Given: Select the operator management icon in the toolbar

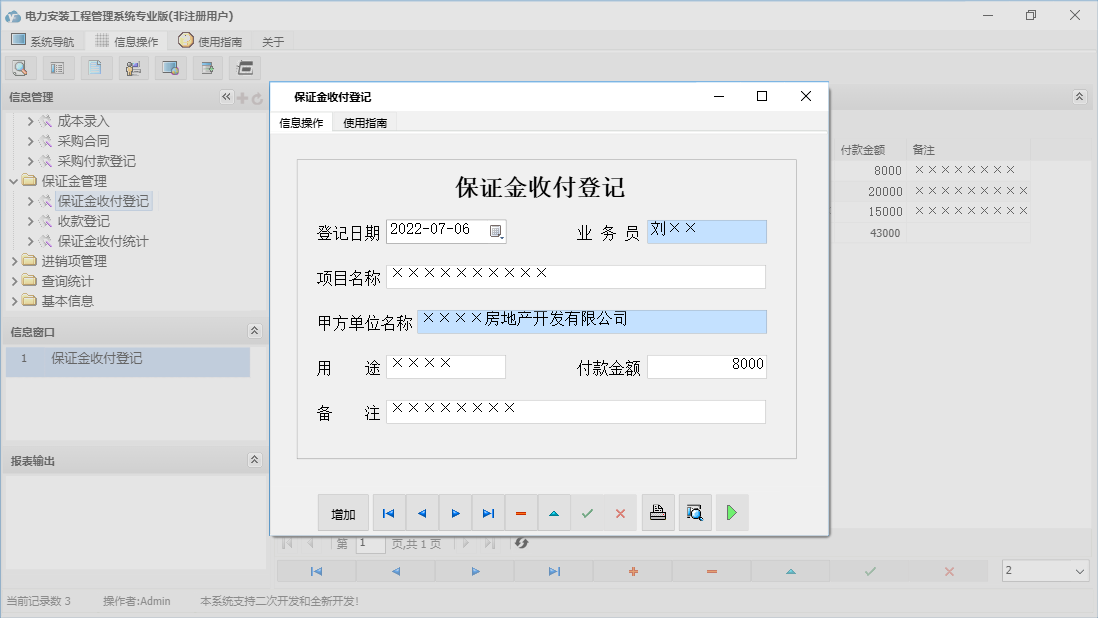Looking at the screenshot, I should tap(133, 67).
